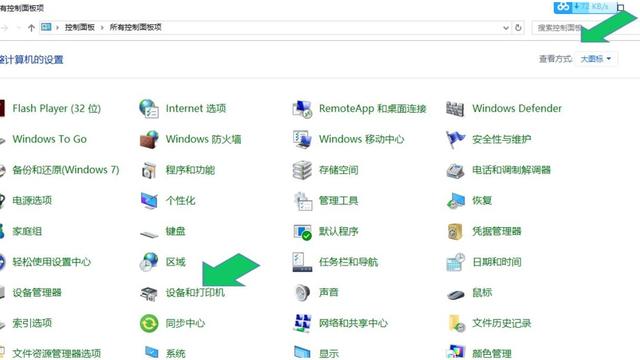Click the 恢复 icon
This screenshot has height=360, width=640.
[456, 201]
